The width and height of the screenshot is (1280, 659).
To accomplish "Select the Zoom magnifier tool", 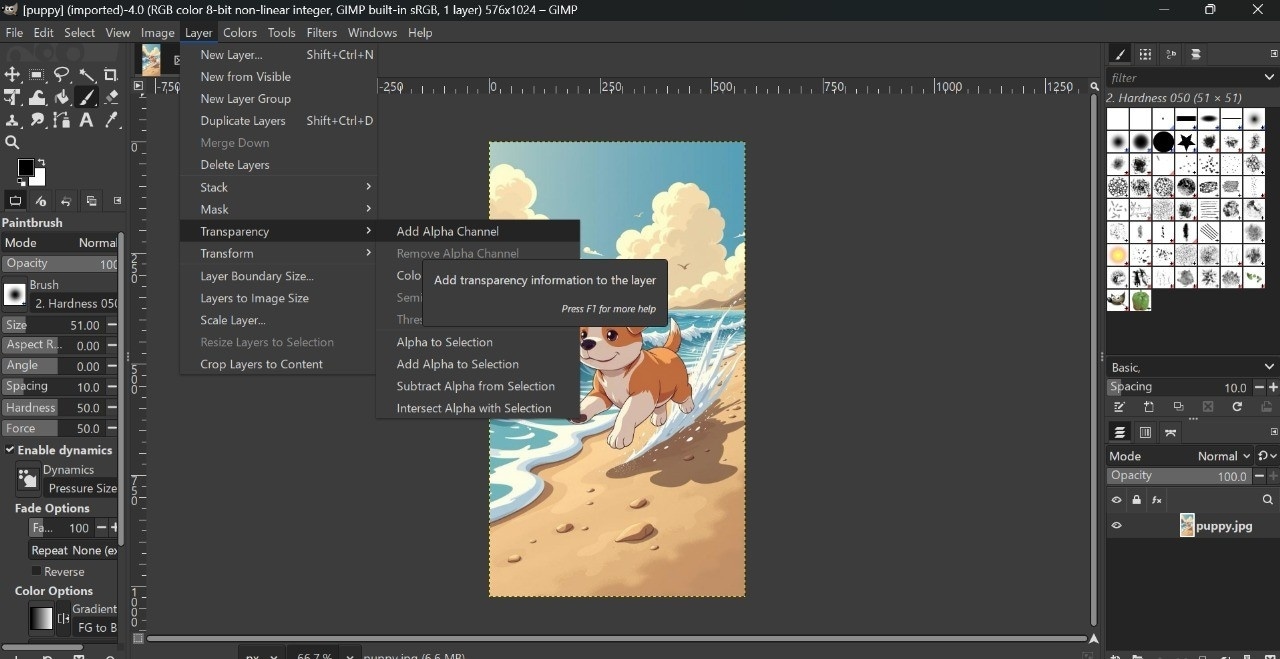I will [12, 144].
